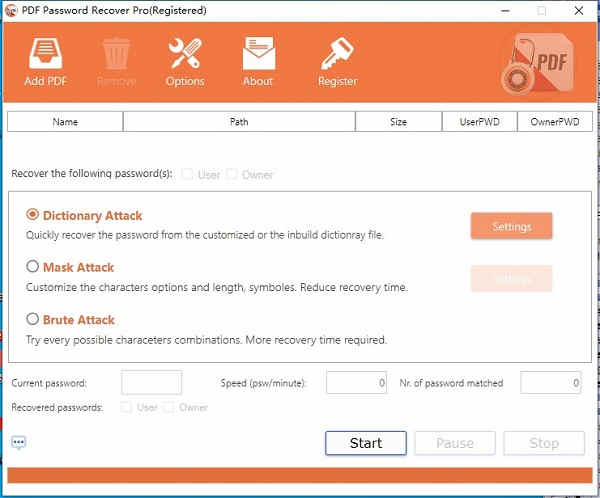The image size is (600, 498).
Task: Click the Stop button
Action: click(544, 443)
